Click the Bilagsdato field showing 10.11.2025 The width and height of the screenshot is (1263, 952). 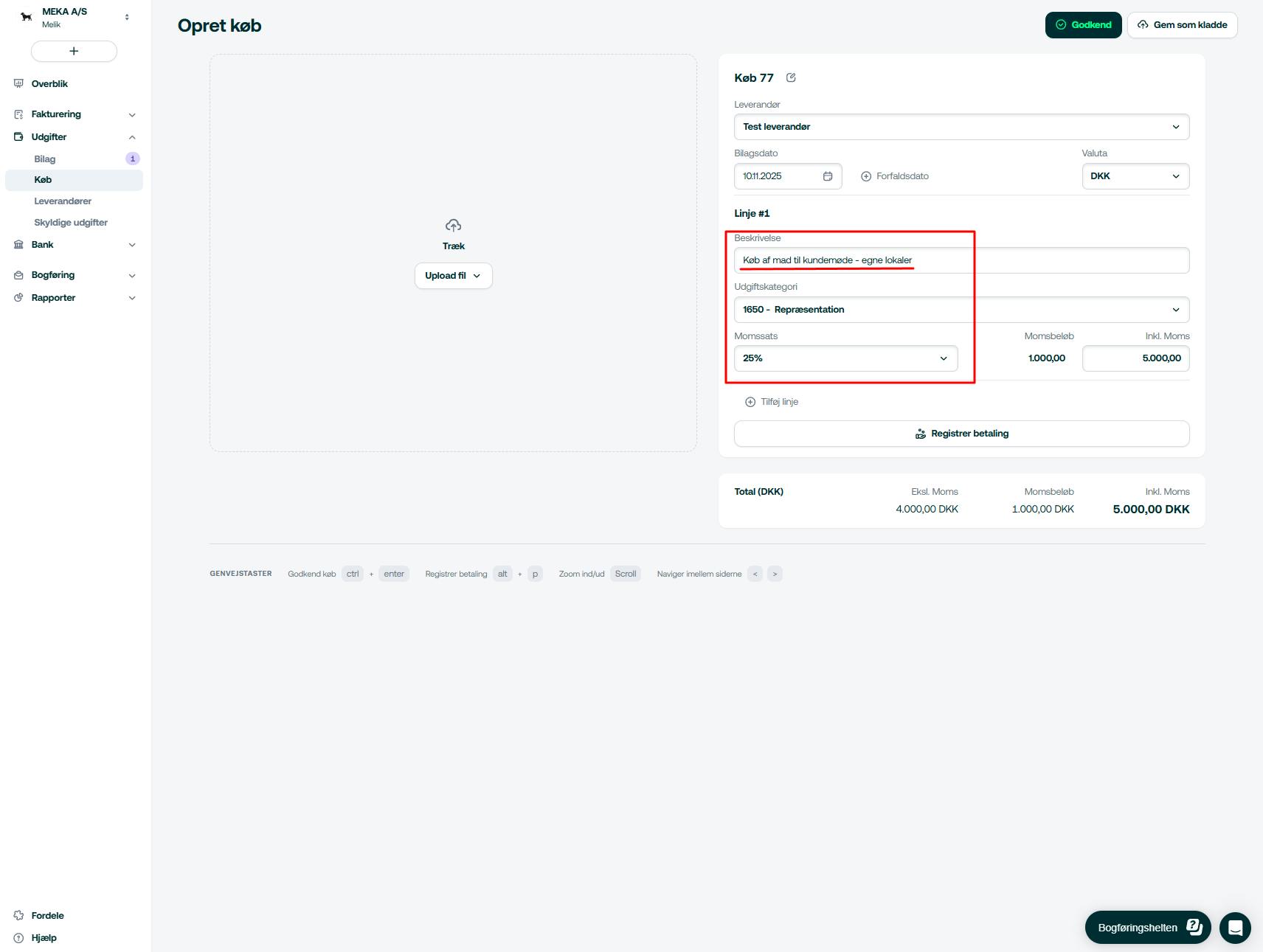pos(788,176)
